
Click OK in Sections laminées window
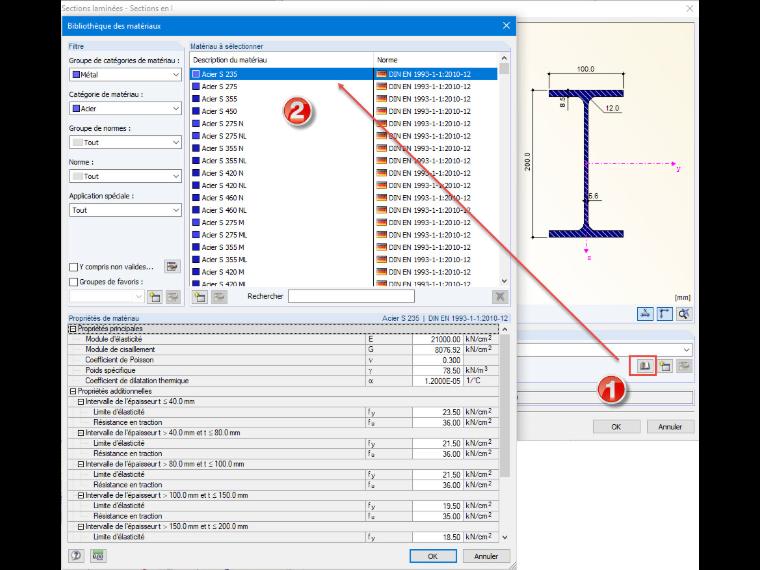pos(616,427)
